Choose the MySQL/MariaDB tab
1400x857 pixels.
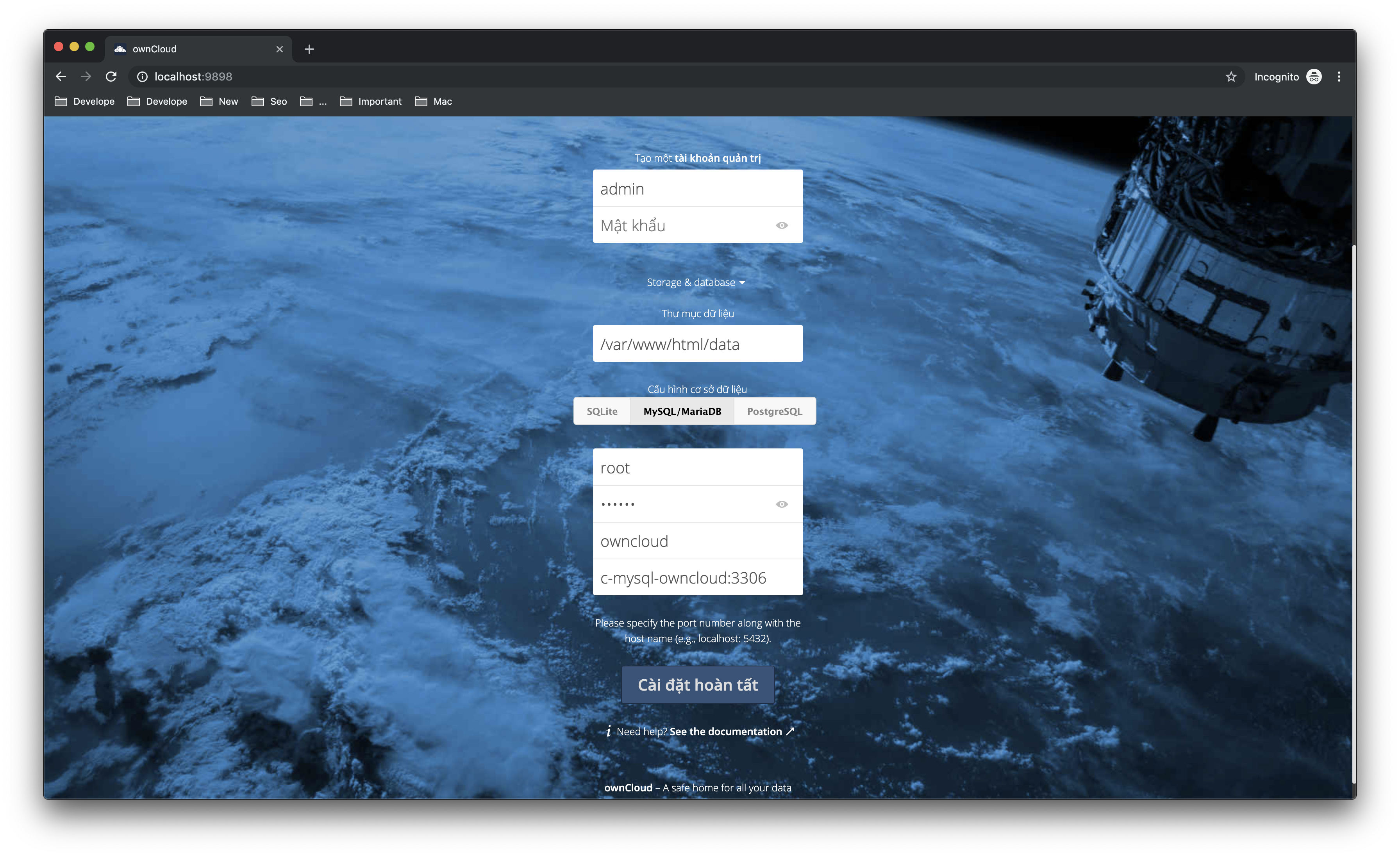pyautogui.click(x=682, y=411)
